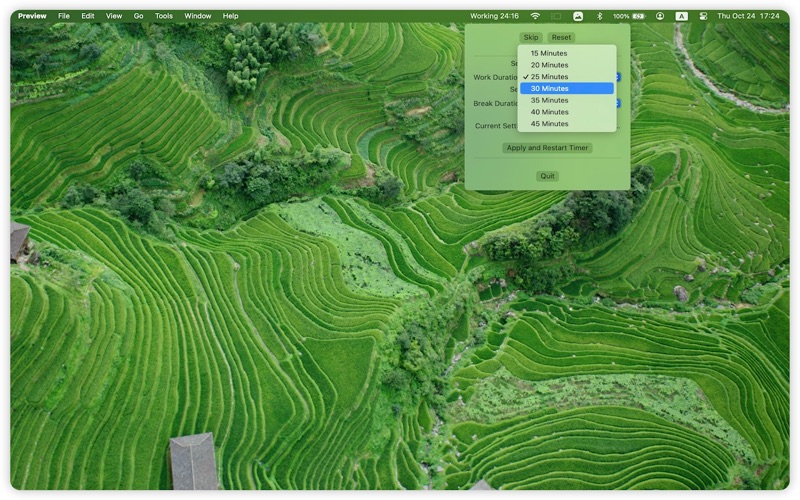Viewport: 800px width, 500px height.
Task: Open Control Center in the menu bar
Action: [703, 16]
